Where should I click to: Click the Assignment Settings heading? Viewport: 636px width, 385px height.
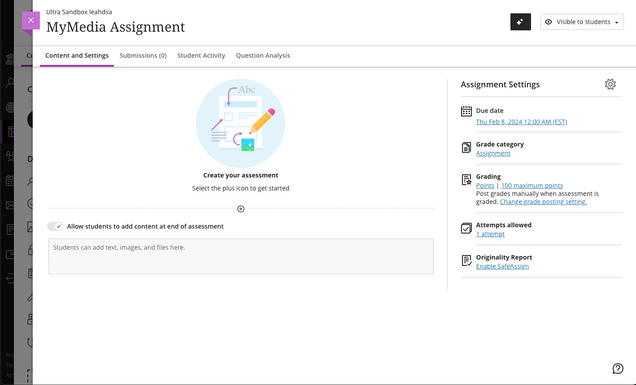point(500,84)
